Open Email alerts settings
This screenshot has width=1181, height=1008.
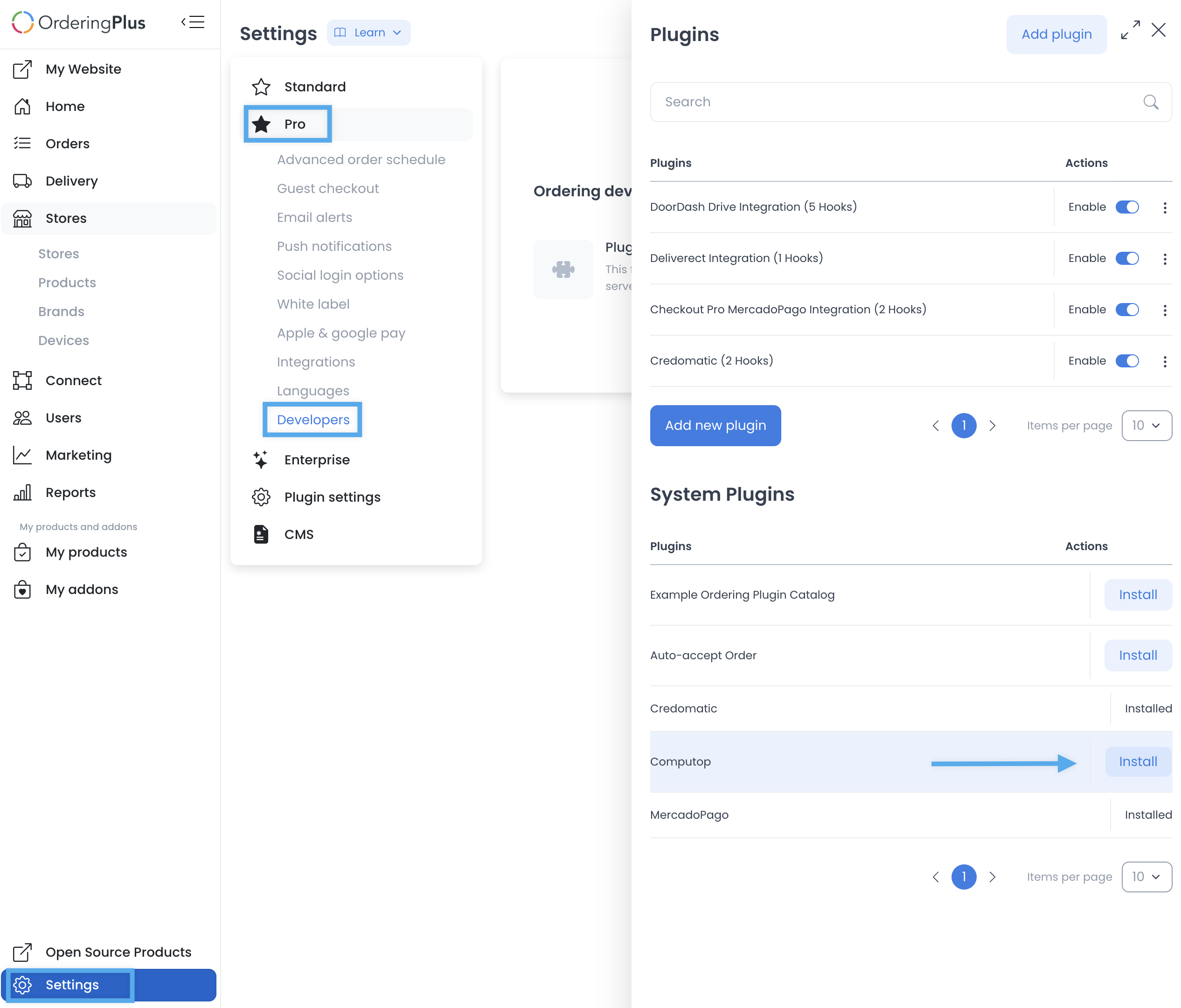(315, 218)
